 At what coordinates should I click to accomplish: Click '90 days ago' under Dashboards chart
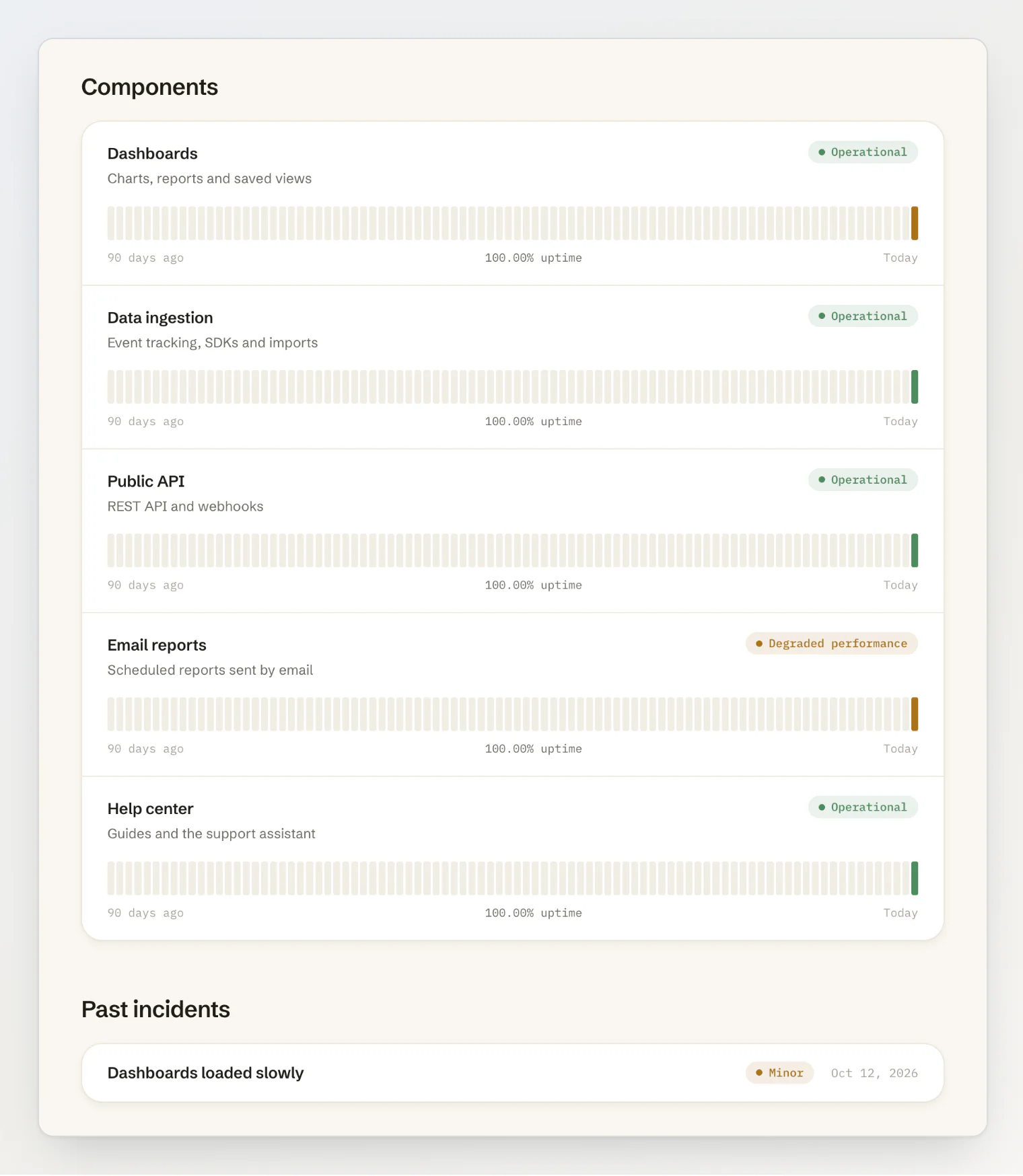pos(145,258)
